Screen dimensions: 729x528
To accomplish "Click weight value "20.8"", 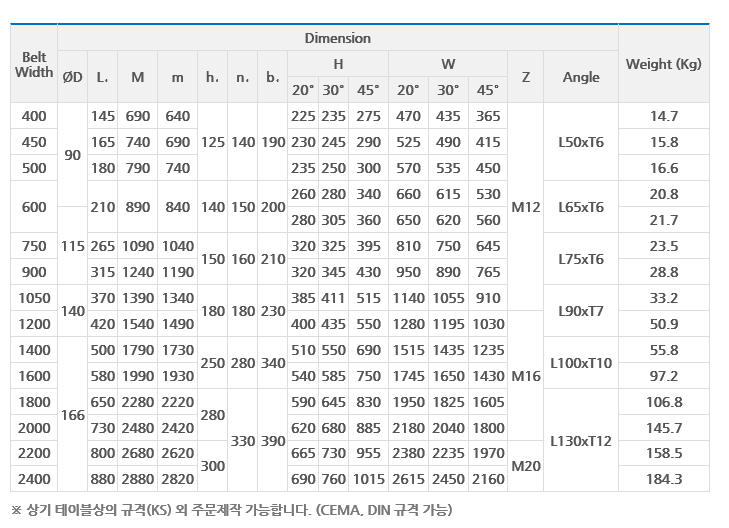I will (663, 194).
